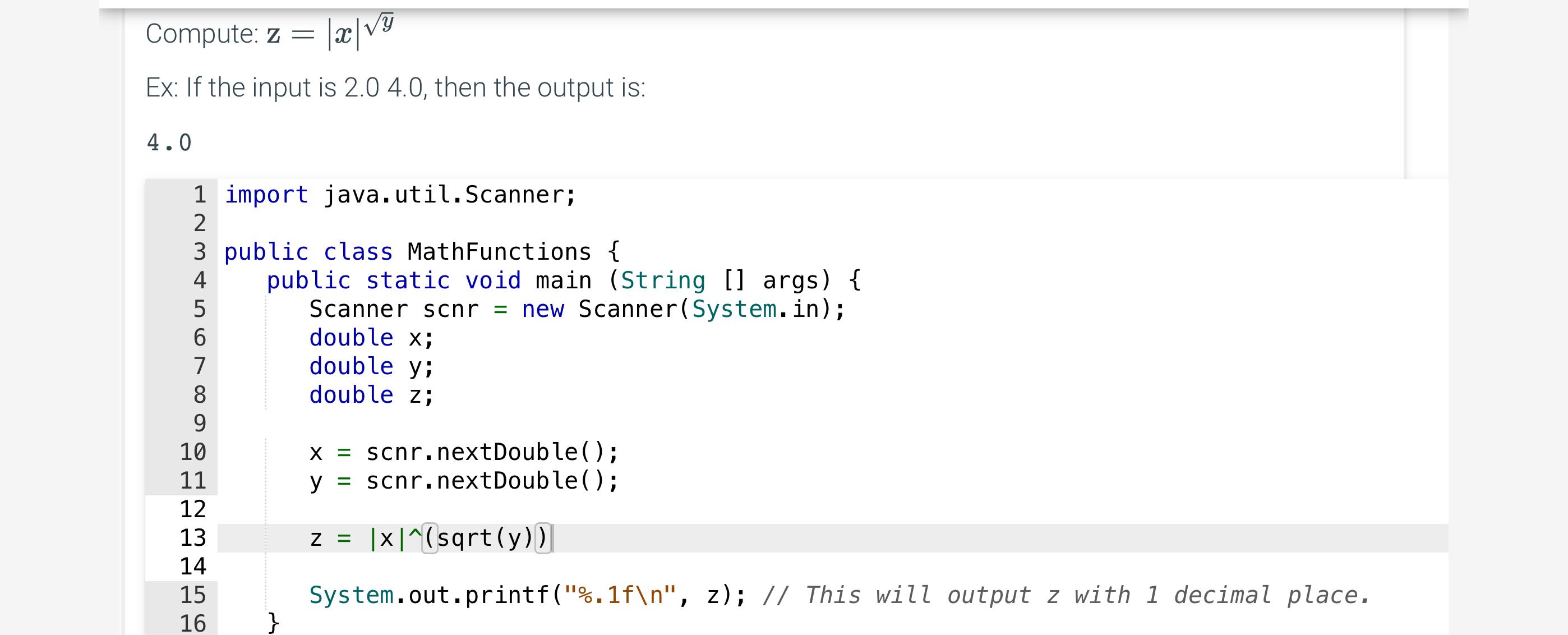Select the String keyword in main's parameters

pyautogui.click(x=663, y=280)
